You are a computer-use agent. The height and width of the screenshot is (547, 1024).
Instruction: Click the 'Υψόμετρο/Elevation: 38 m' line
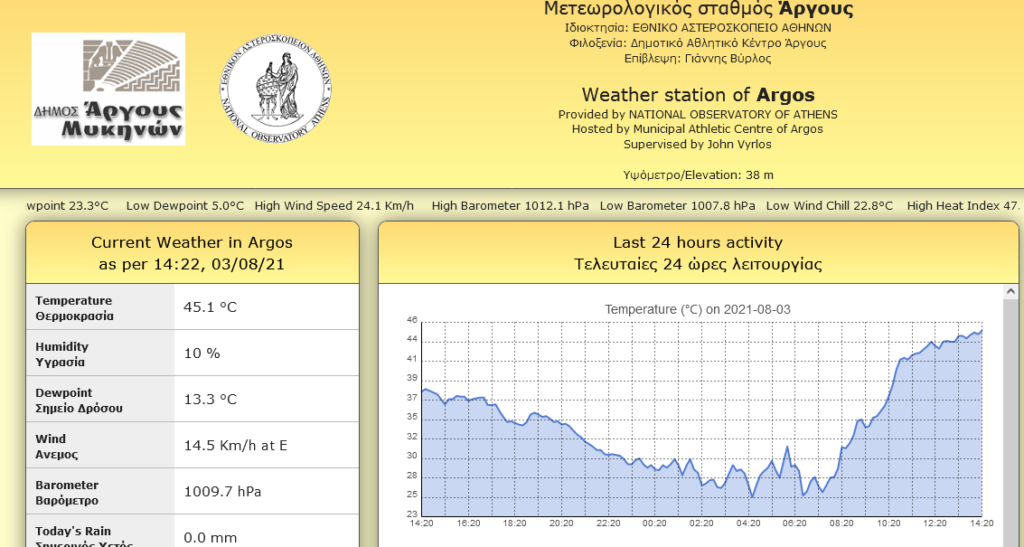tap(697, 175)
